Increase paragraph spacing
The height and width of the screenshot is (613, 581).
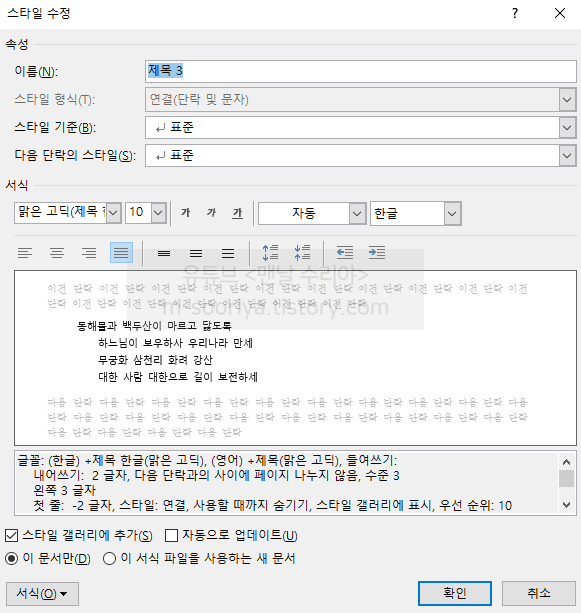point(270,253)
